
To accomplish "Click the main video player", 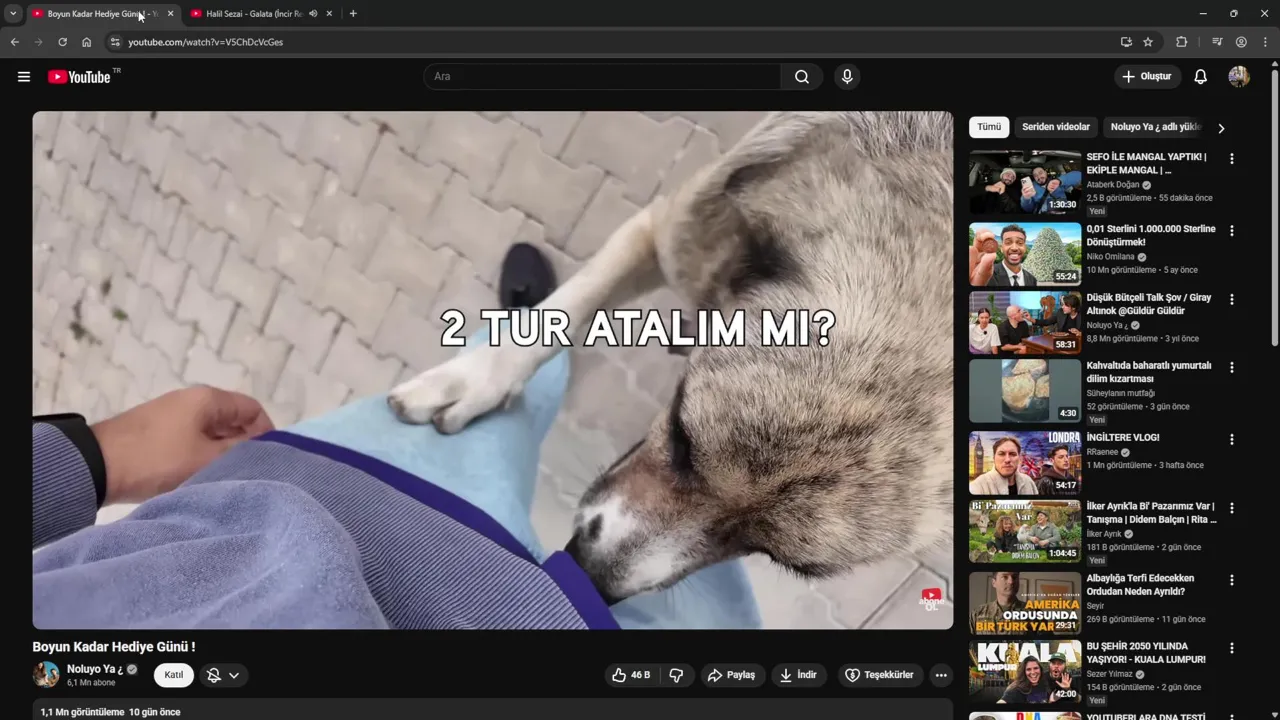I will (x=493, y=370).
